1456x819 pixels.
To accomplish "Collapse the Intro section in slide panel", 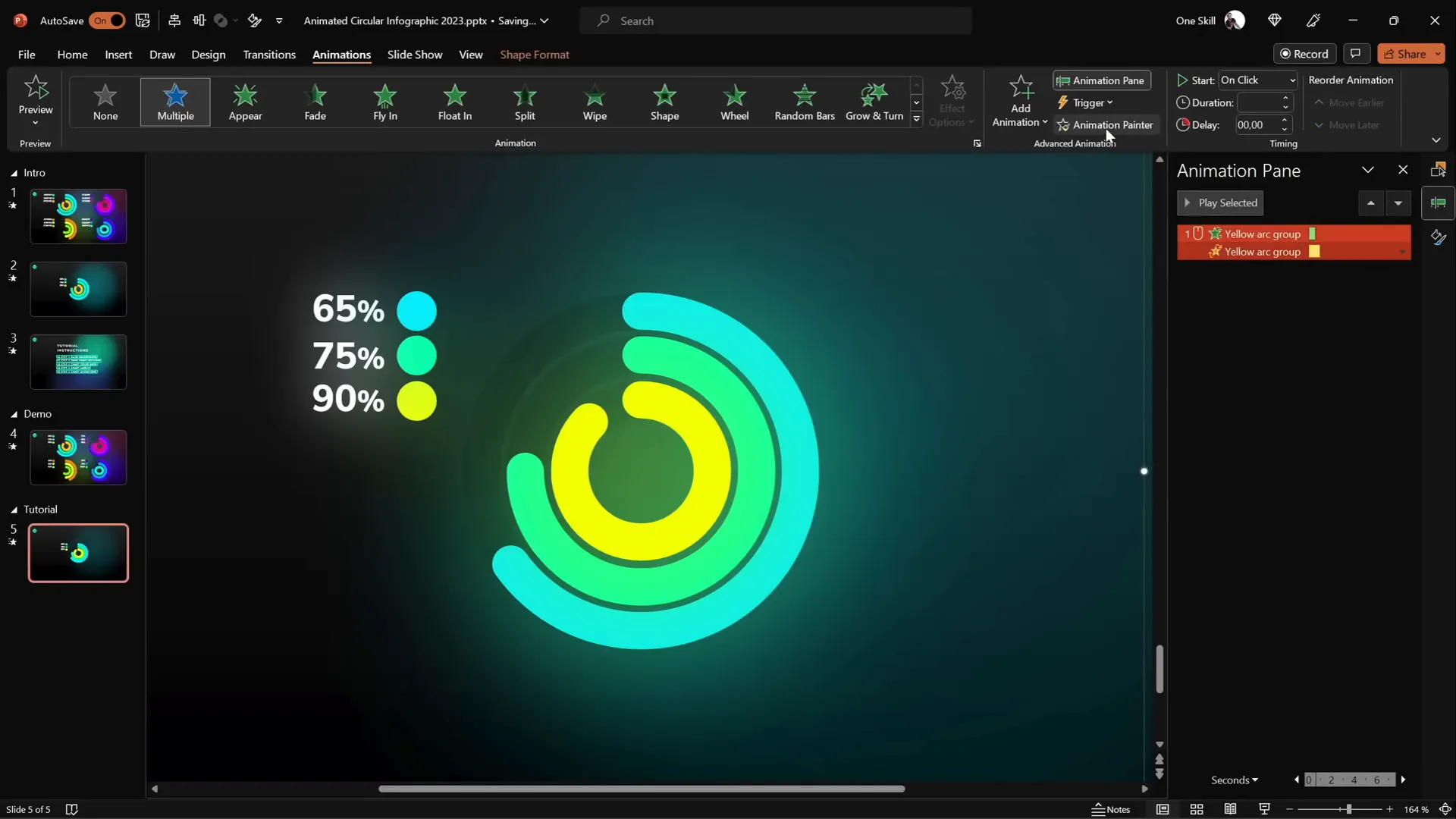I will click(13, 172).
